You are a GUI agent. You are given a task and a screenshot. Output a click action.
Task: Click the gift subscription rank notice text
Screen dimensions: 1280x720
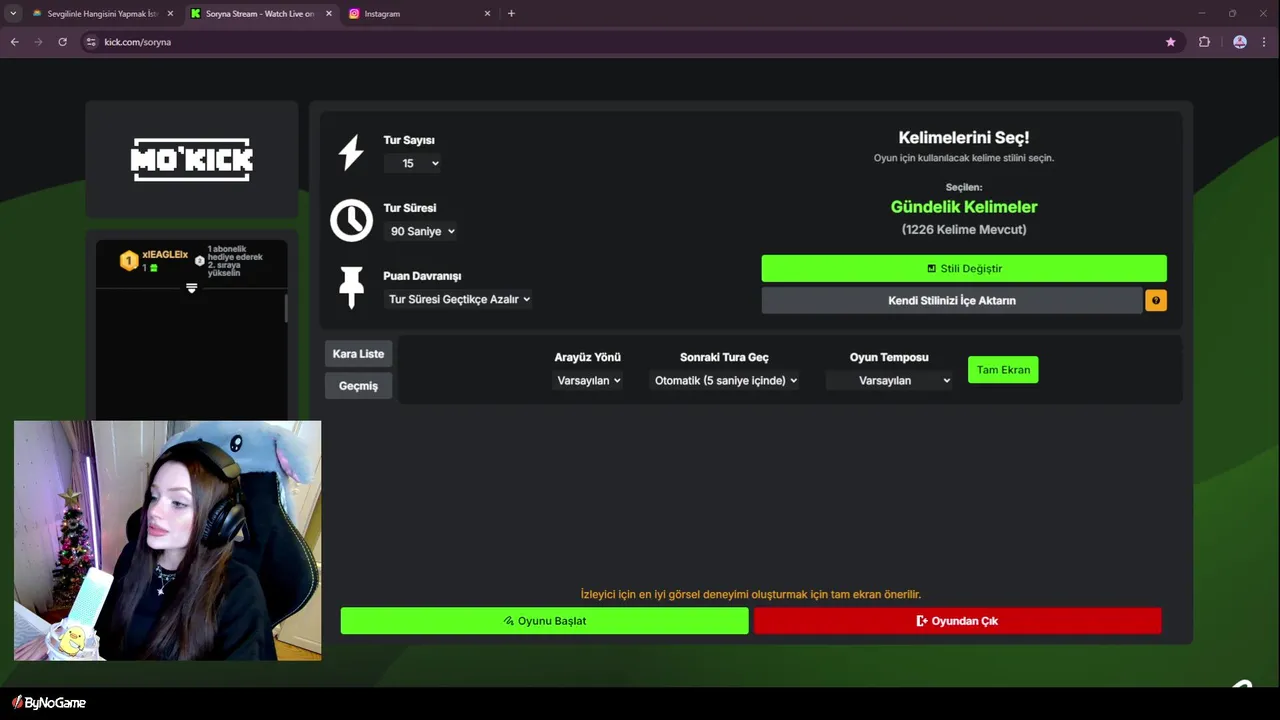point(235,261)
